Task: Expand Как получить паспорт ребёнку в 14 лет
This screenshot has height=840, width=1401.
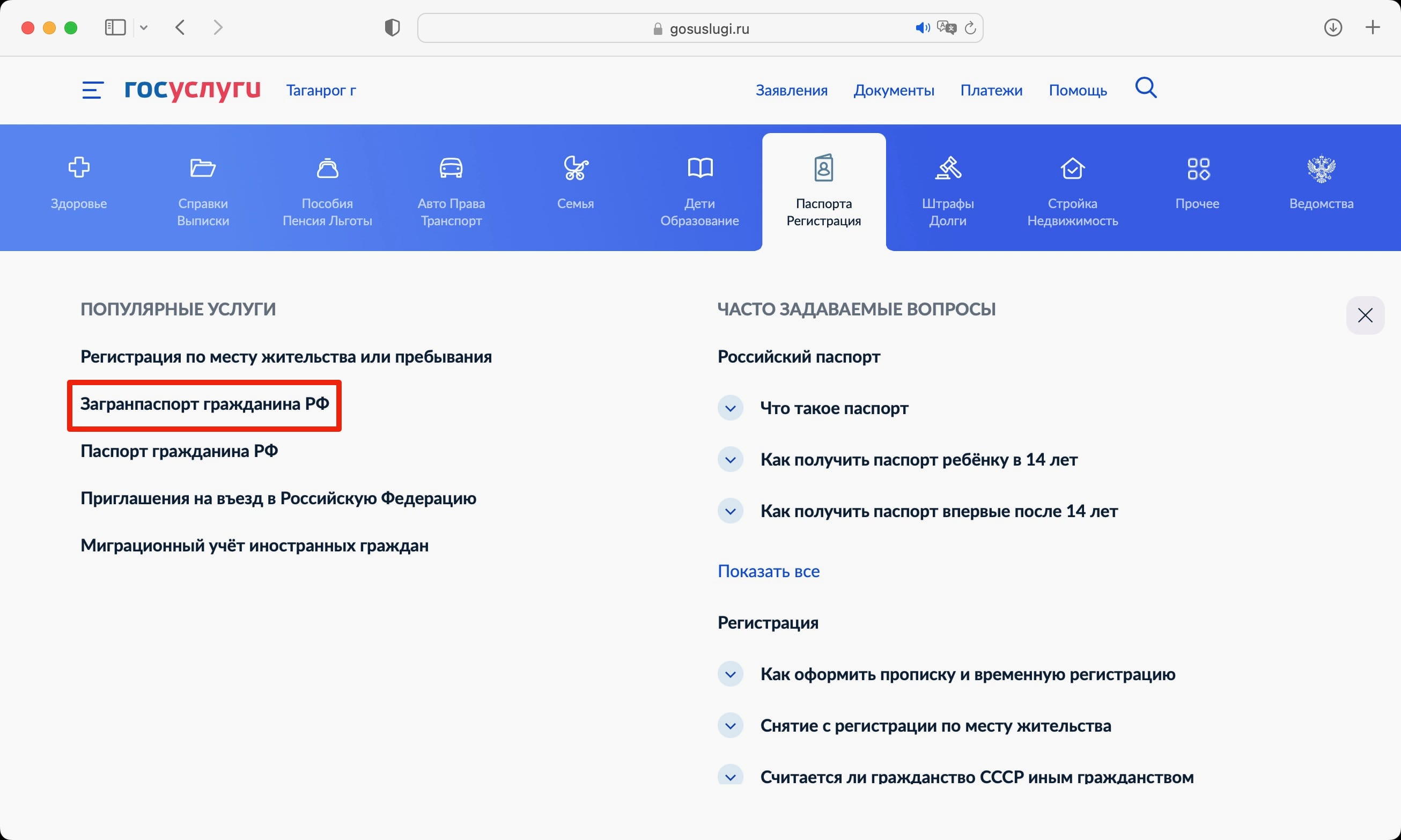Action: coord(730,460)
